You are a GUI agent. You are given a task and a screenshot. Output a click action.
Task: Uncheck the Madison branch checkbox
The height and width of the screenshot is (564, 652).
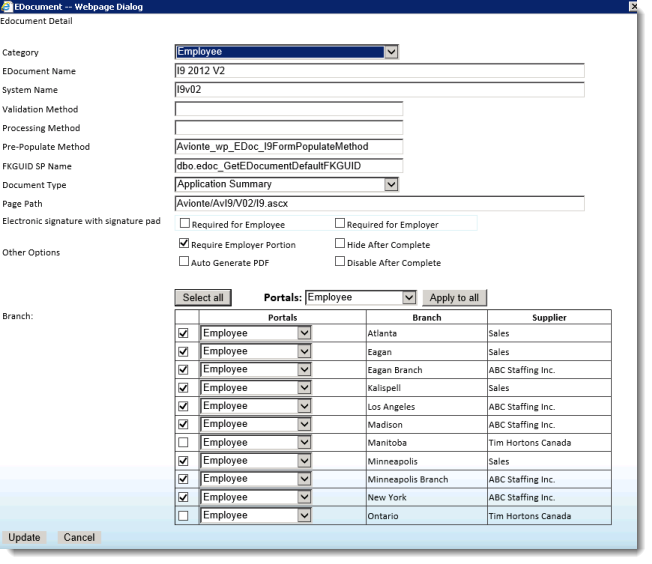(x=183, y=424)
